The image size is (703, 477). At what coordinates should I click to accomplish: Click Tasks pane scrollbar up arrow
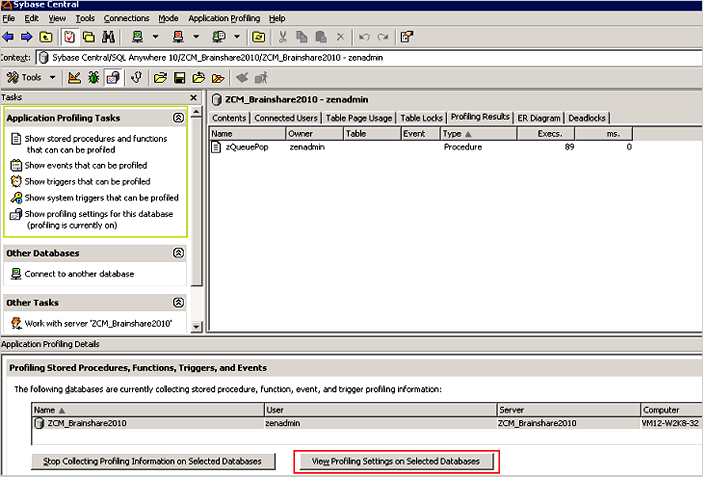point(196,111)
